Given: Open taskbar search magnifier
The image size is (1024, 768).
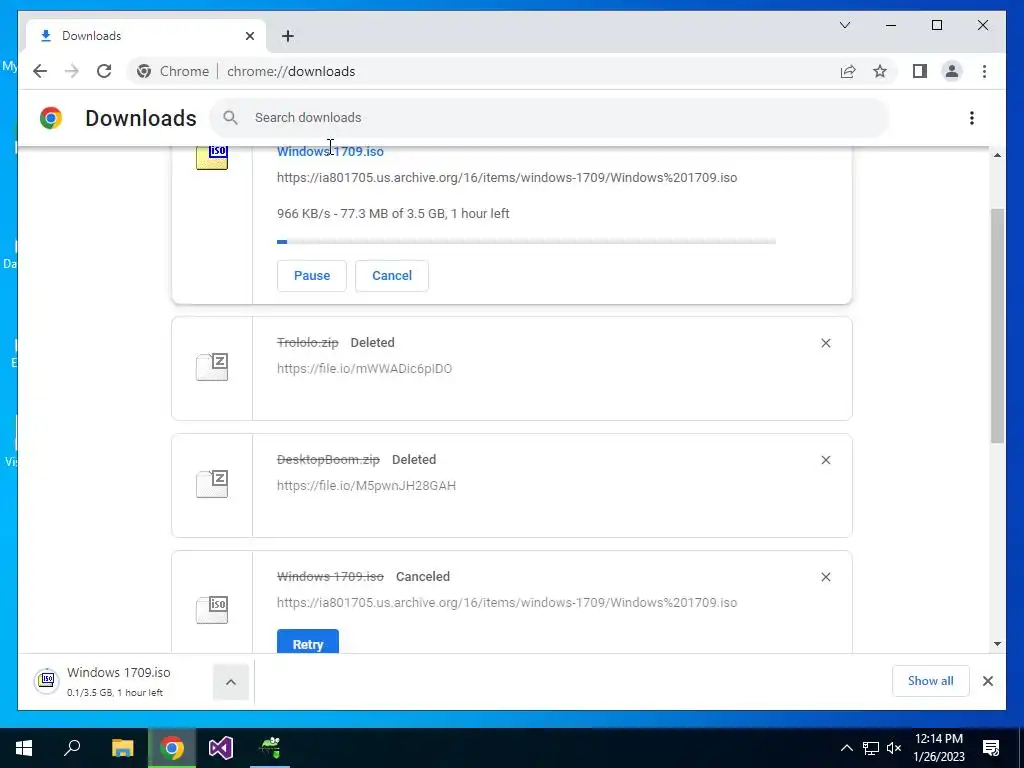Looking at the screenshot, I should [72, 748].
